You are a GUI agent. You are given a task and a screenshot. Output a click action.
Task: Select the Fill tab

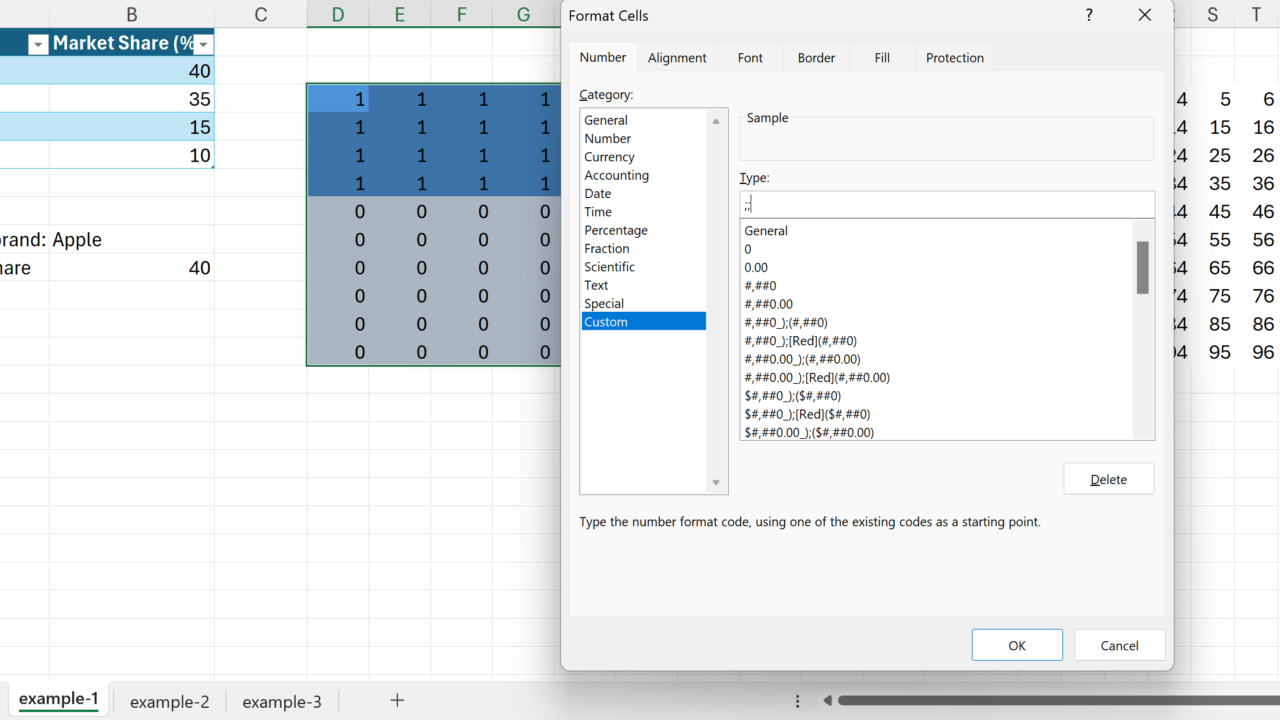[882, 58]
